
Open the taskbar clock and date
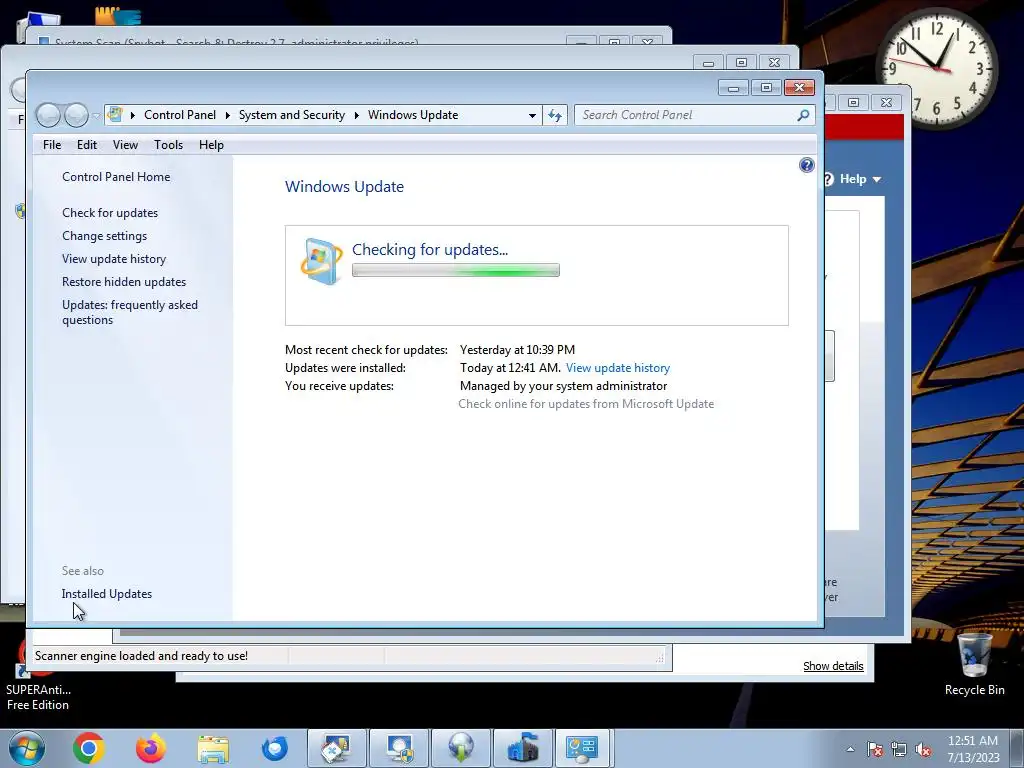973,749
